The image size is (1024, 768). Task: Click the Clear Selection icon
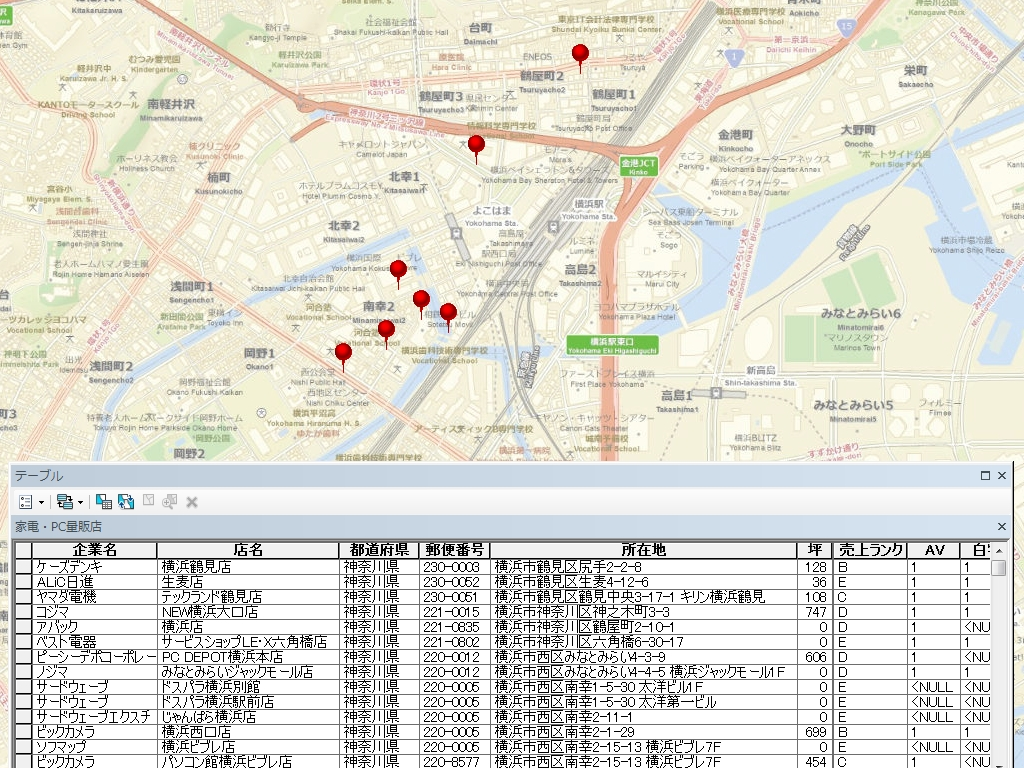149,501
